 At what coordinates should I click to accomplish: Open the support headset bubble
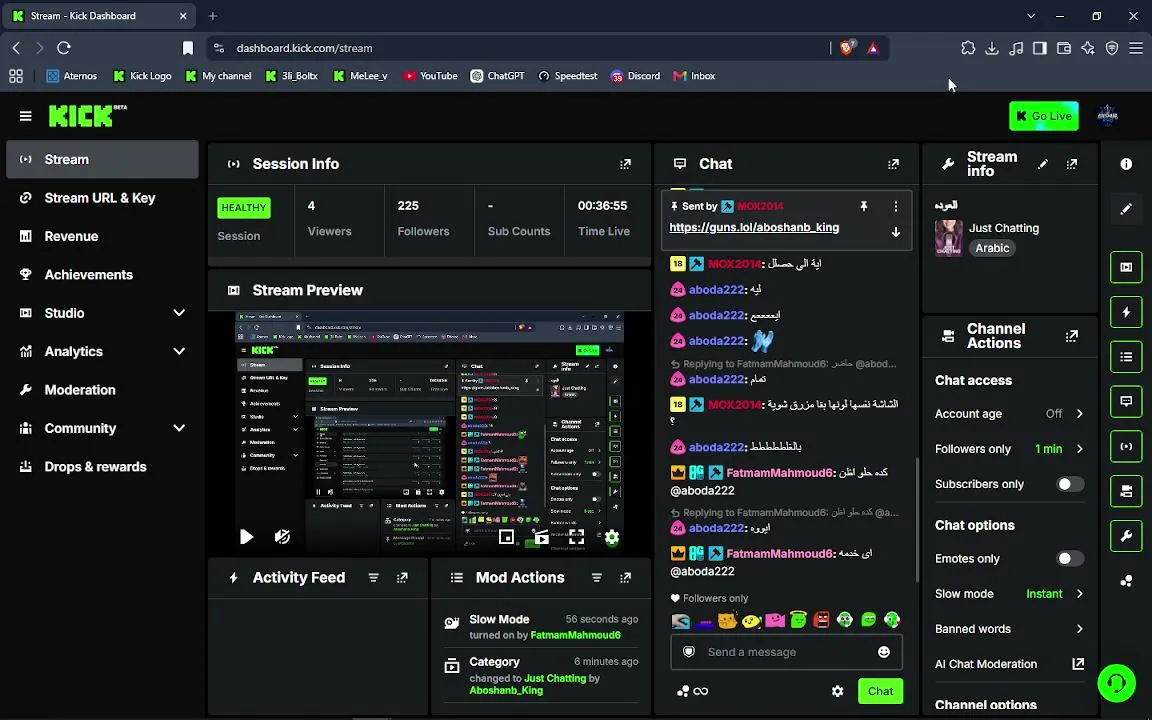pyautogui.click(x=1117, y=683)
